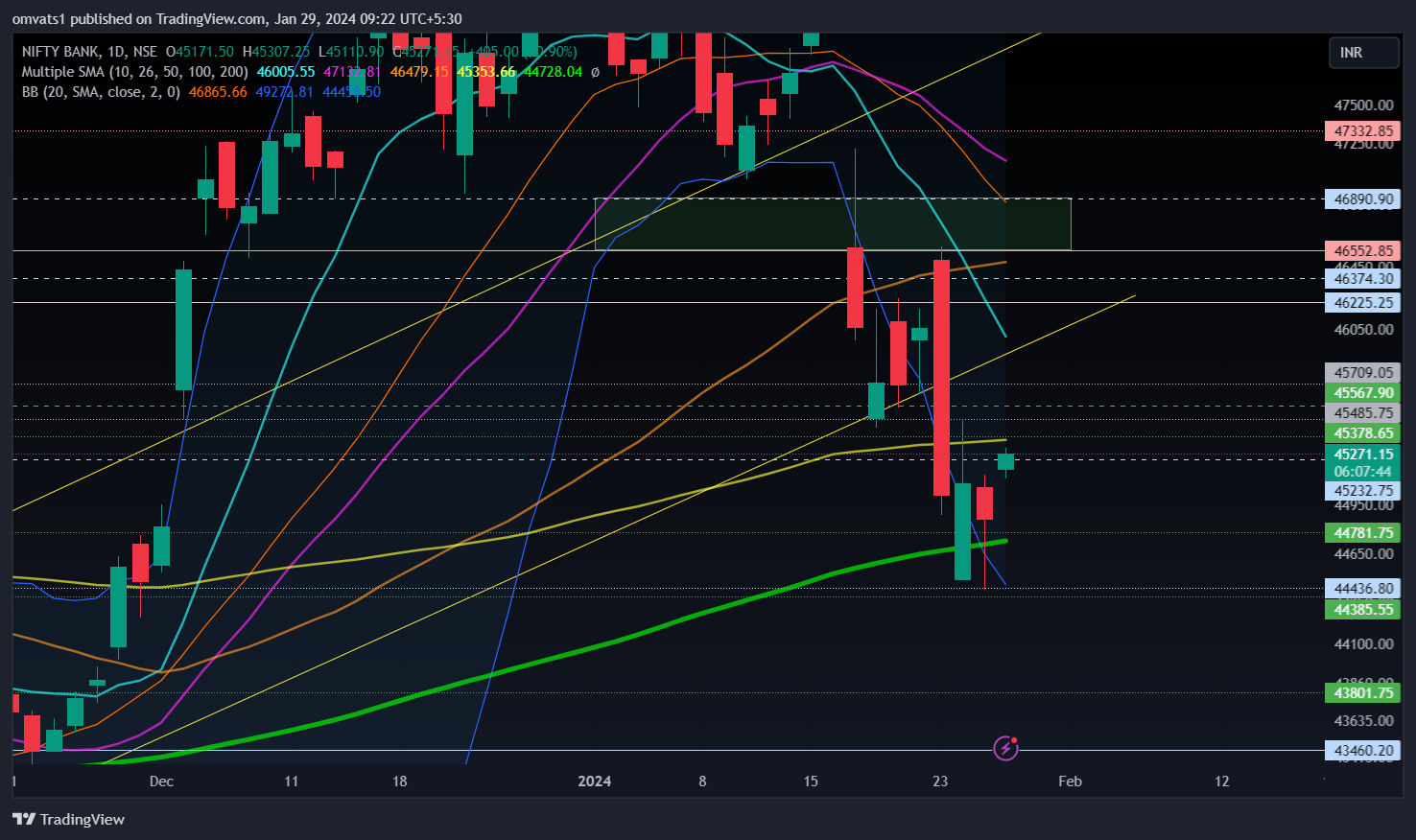This screenshot has width=1416, height=840.
Task: Click the 46890.90 price label
Action: (x=1363, y=199)
